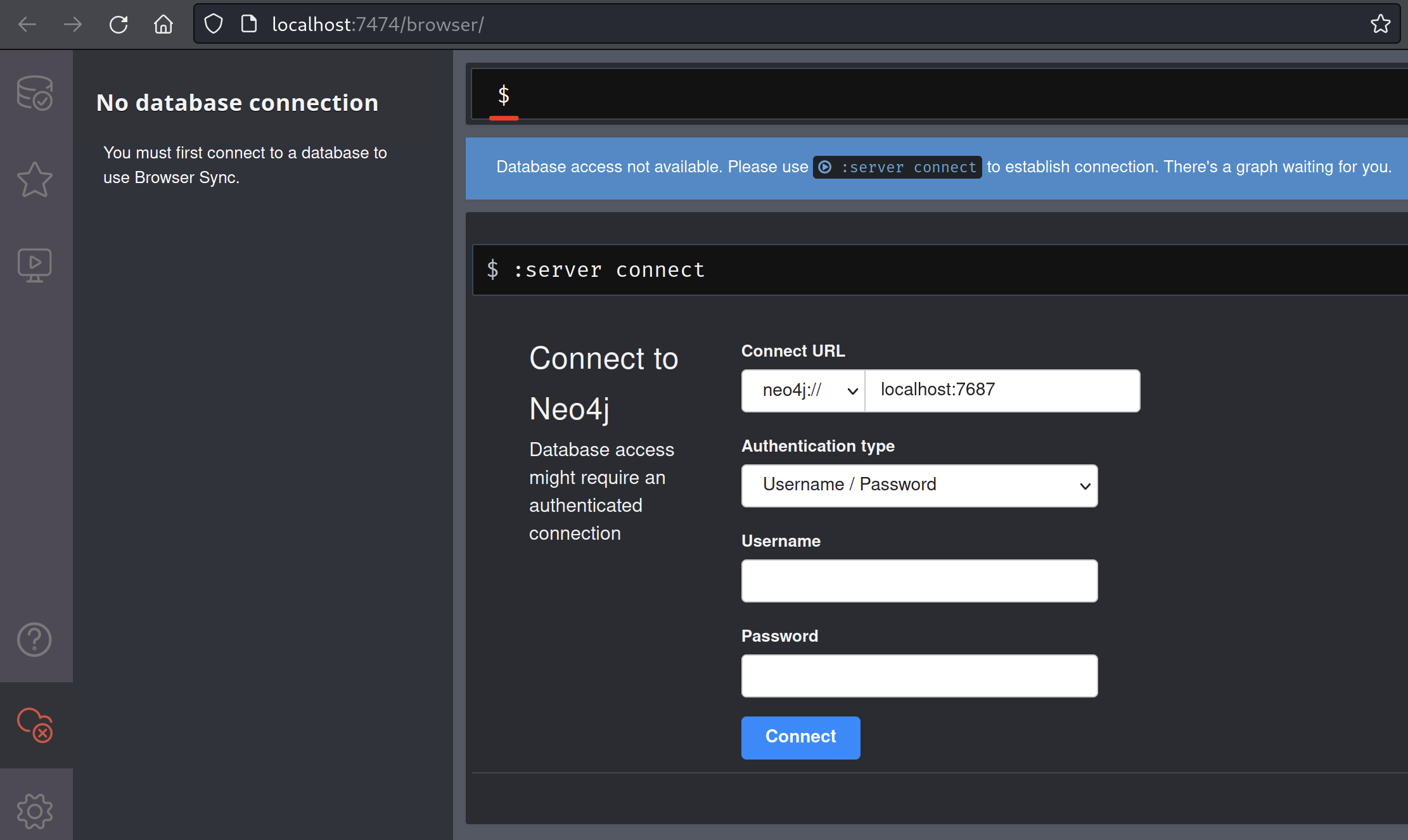Click the Browser Sync cloud icon
1408x840 pixels.
point(35,725)
